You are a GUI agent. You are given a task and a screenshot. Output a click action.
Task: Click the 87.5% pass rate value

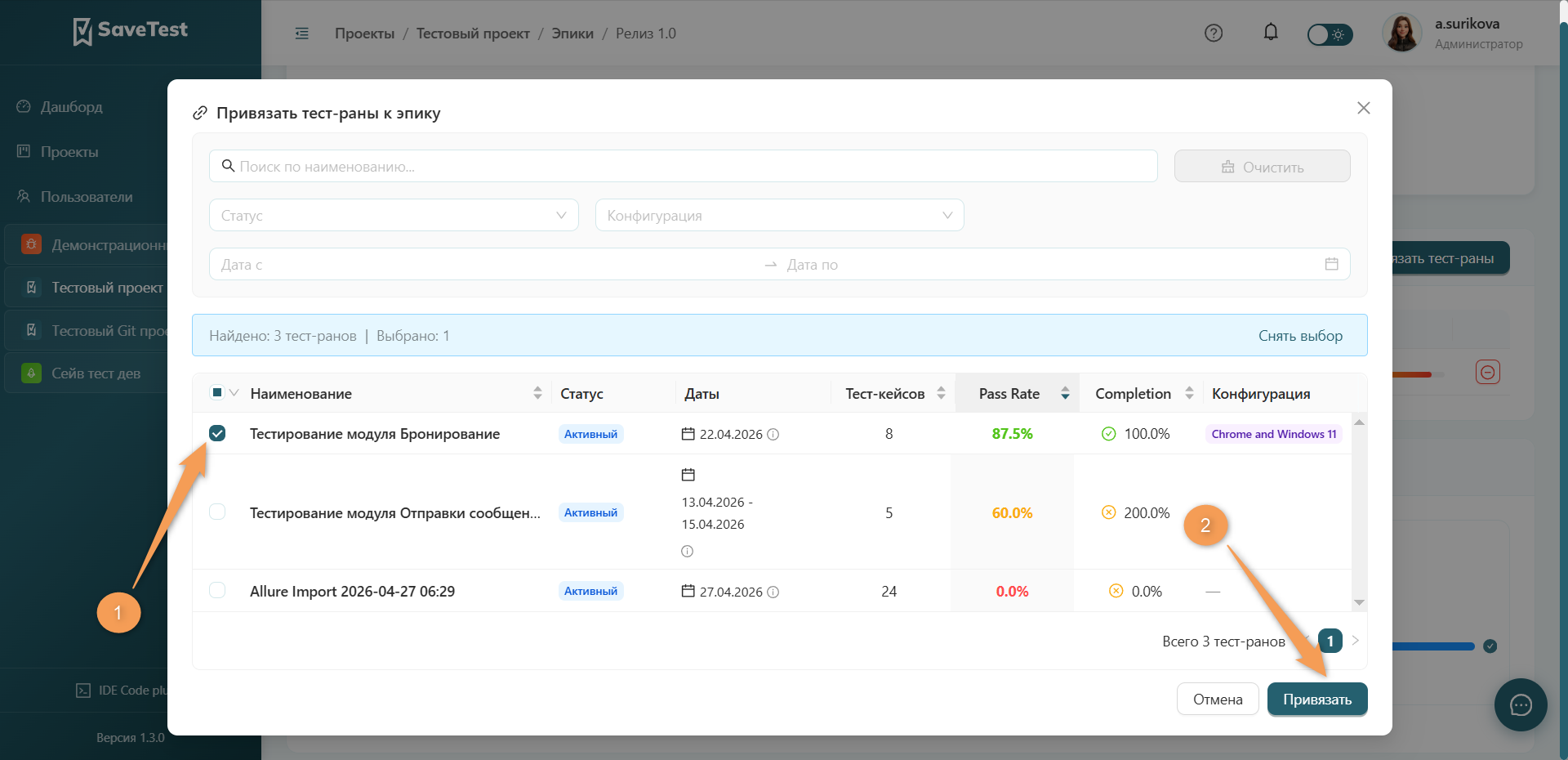(1012, 434)
